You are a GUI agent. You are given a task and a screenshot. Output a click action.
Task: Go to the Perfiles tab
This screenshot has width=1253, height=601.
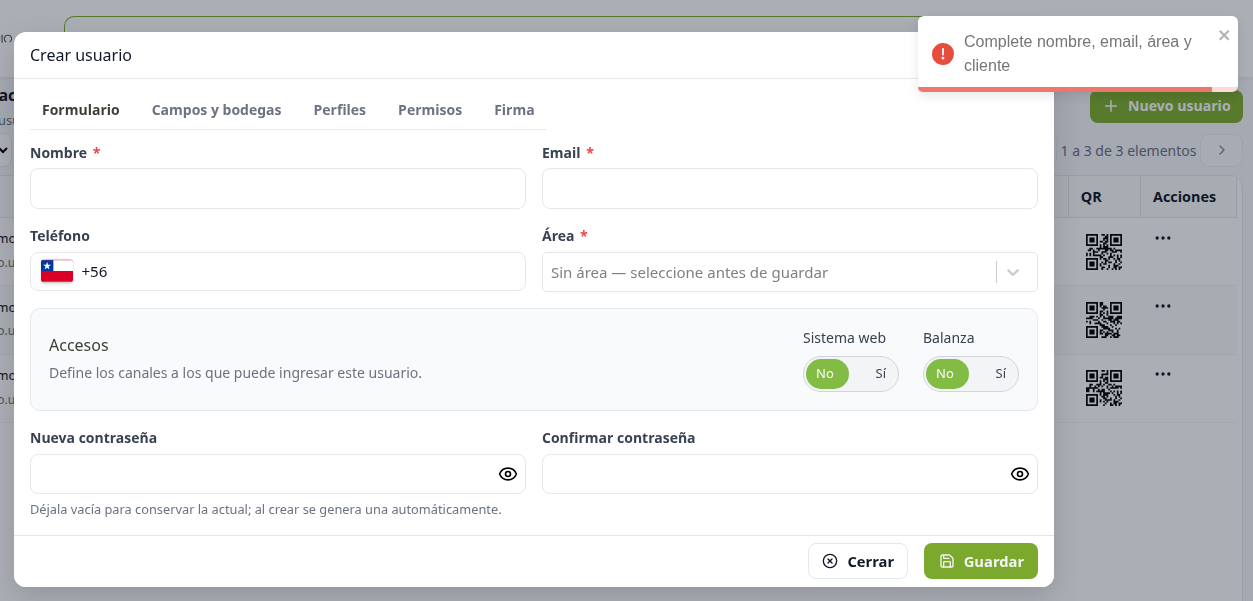coord(340,110)
